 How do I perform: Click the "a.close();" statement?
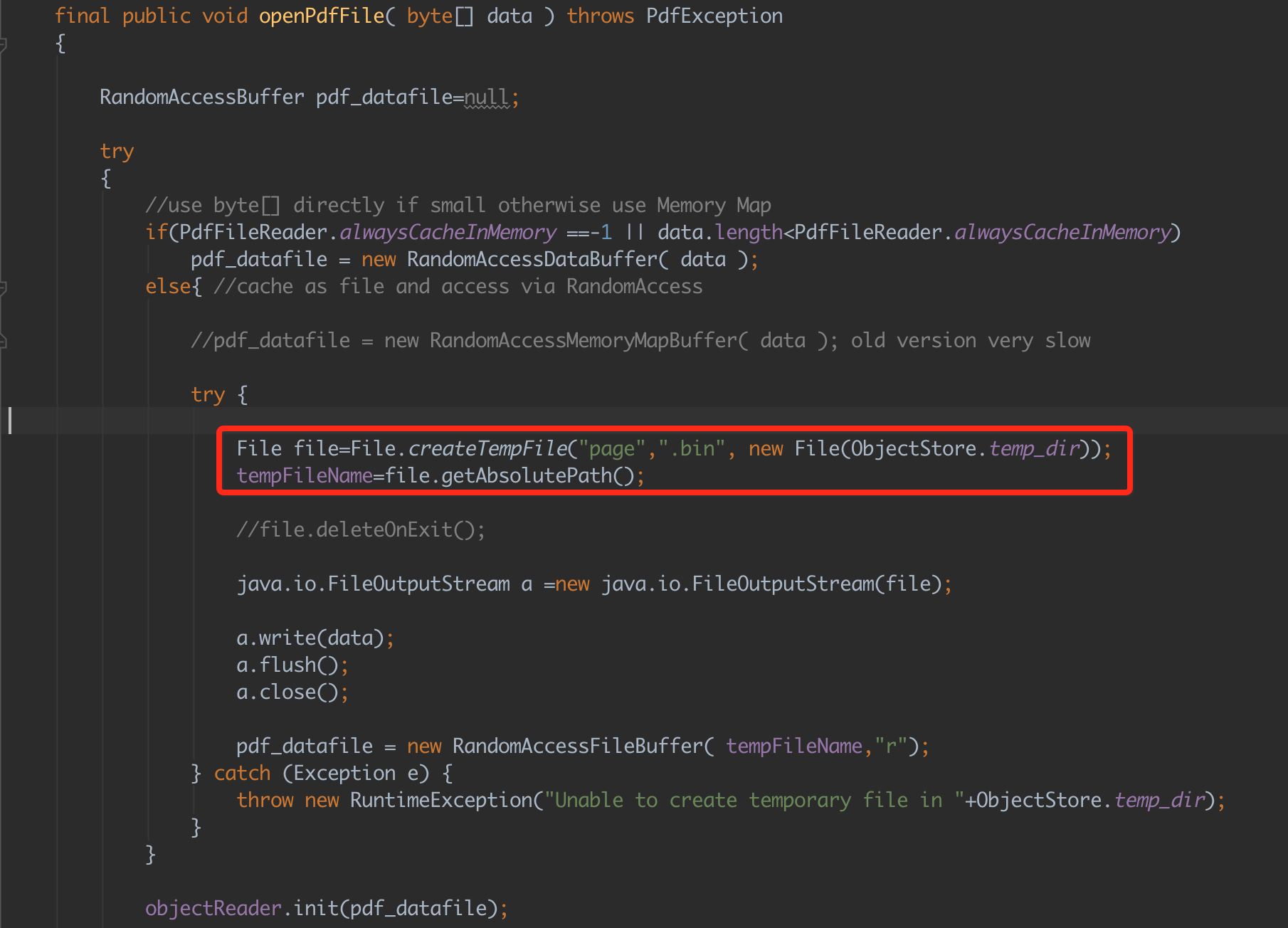click(292, 692)
